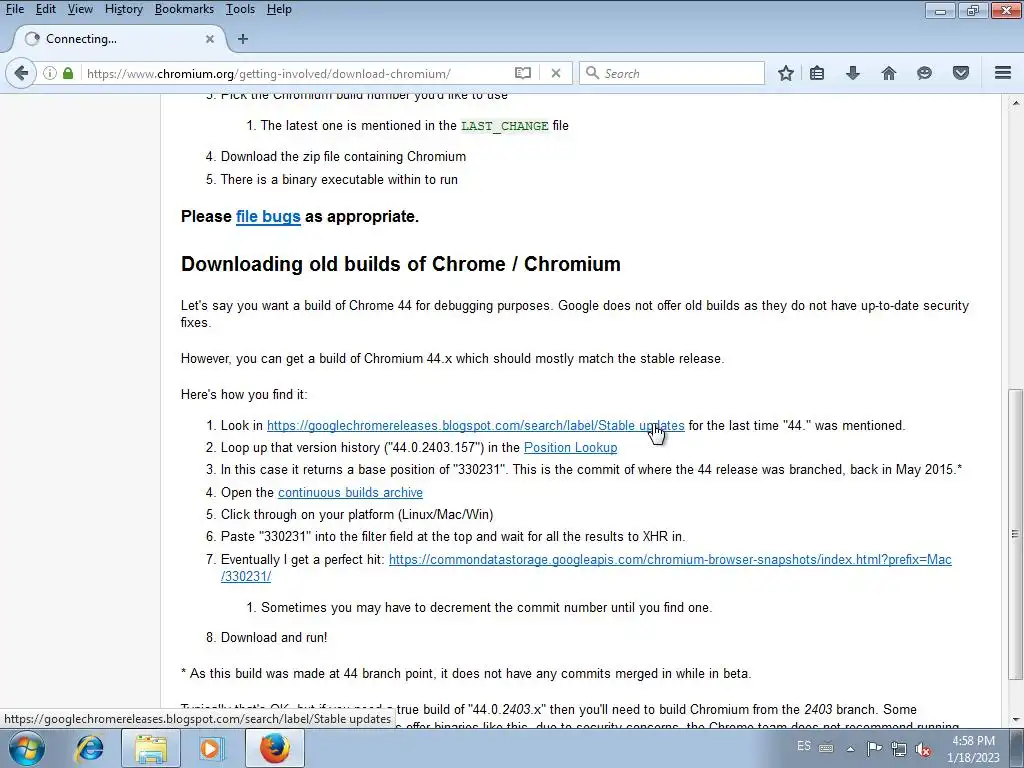Click text There is a binary executable within to run
Image resolution: width=1024 pixels, height=768 pixels.
pos(339,180)
